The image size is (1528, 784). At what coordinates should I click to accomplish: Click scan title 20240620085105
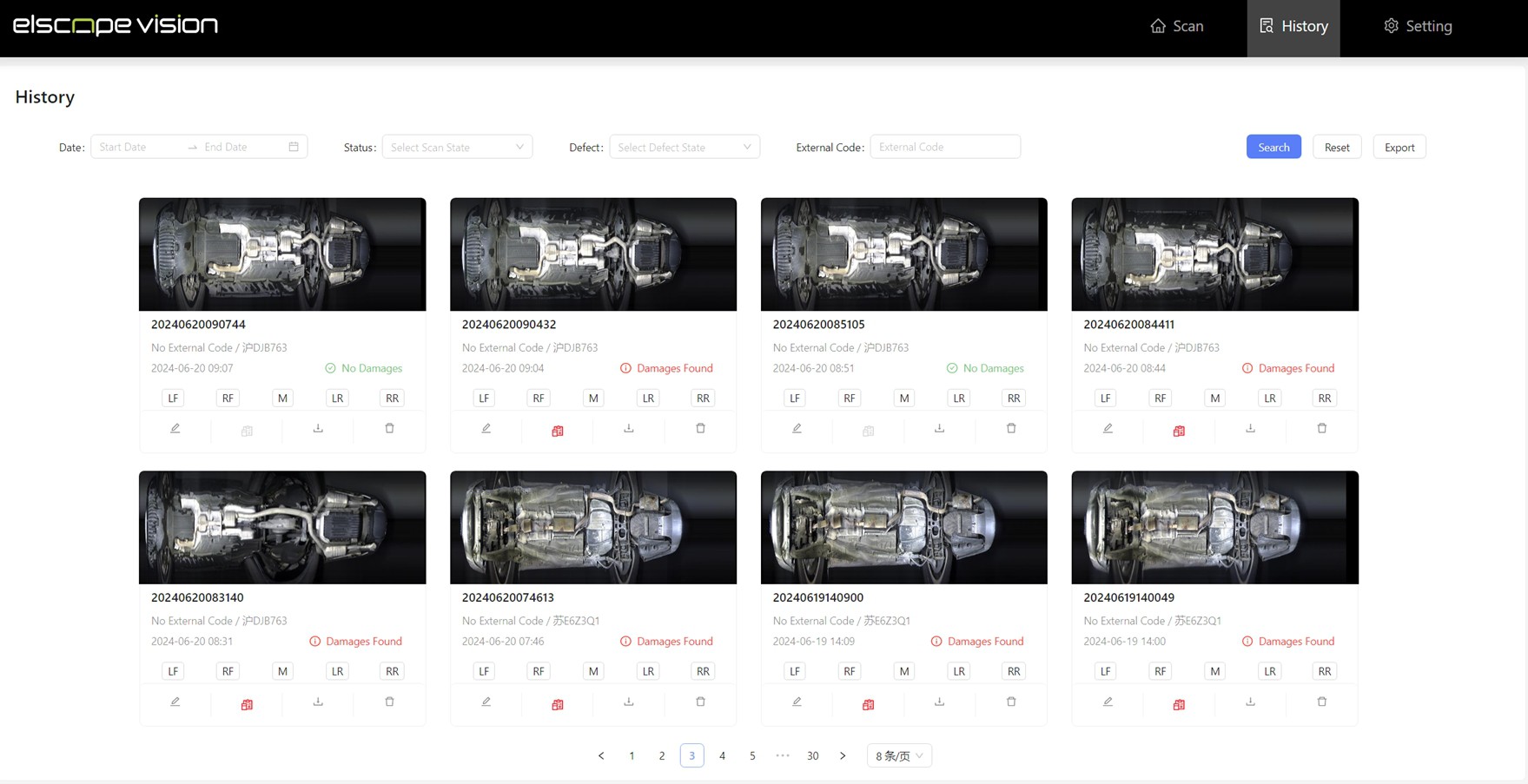(x=818, y=324)
